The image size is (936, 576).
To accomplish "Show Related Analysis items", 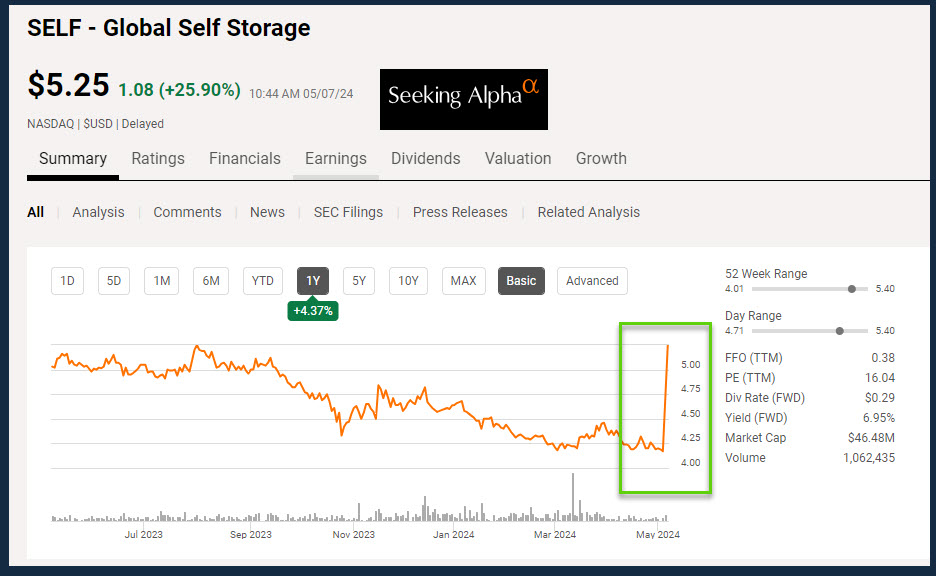I will (x=588, y=212).
